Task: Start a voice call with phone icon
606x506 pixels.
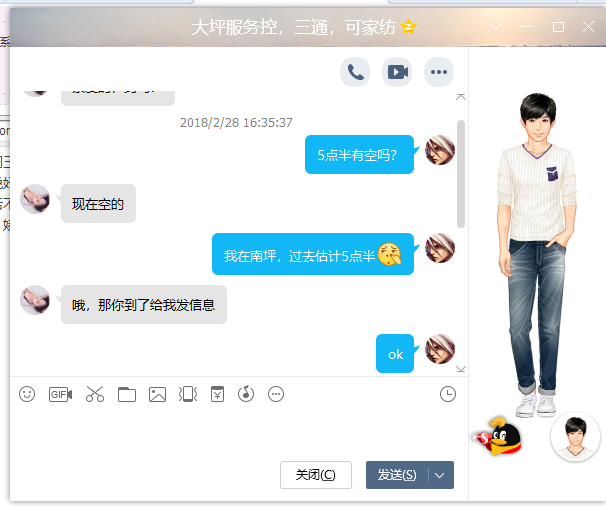Action: pyautogui.click(x=355, y=72)
